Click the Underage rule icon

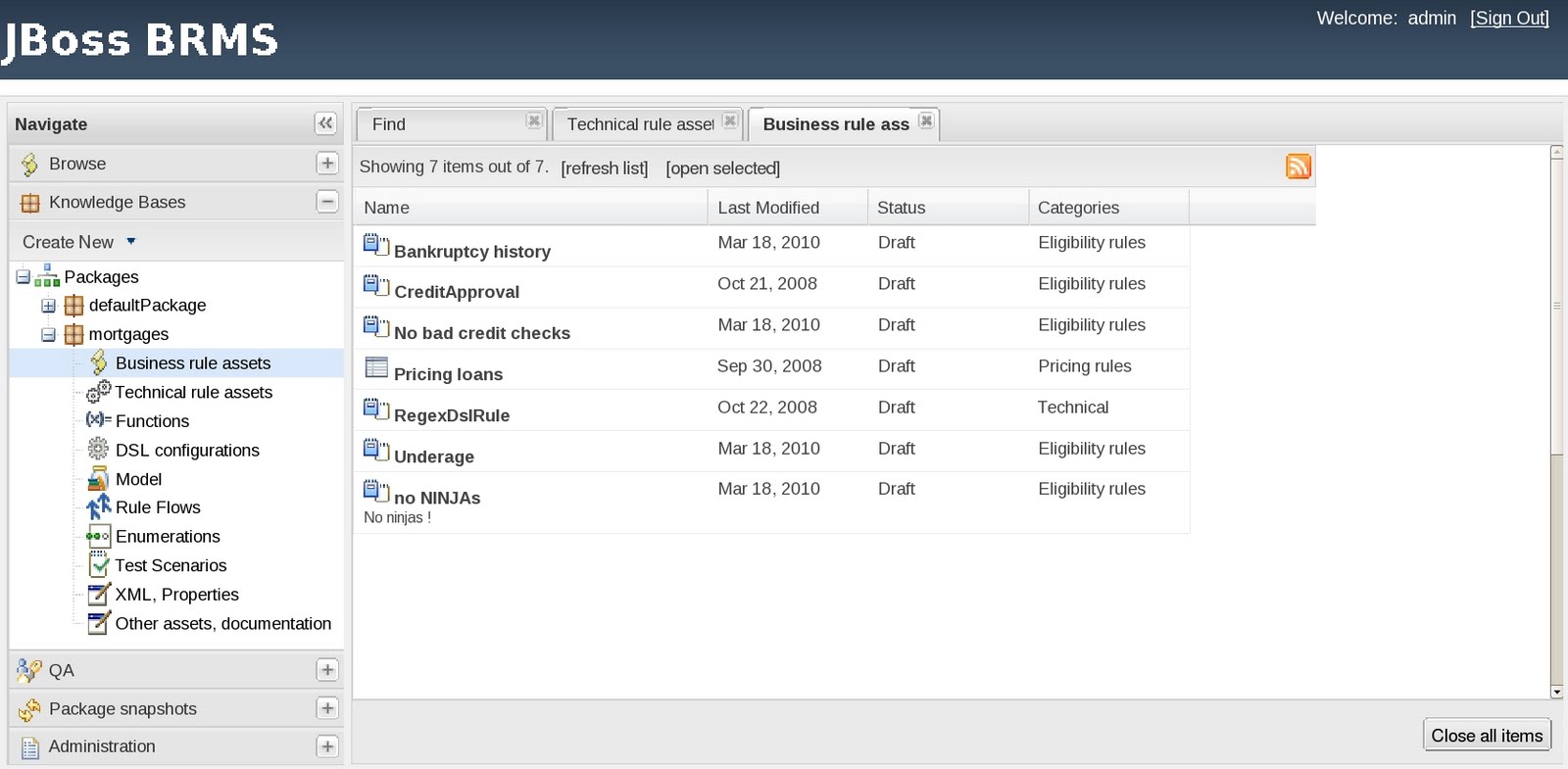point(376,450)
